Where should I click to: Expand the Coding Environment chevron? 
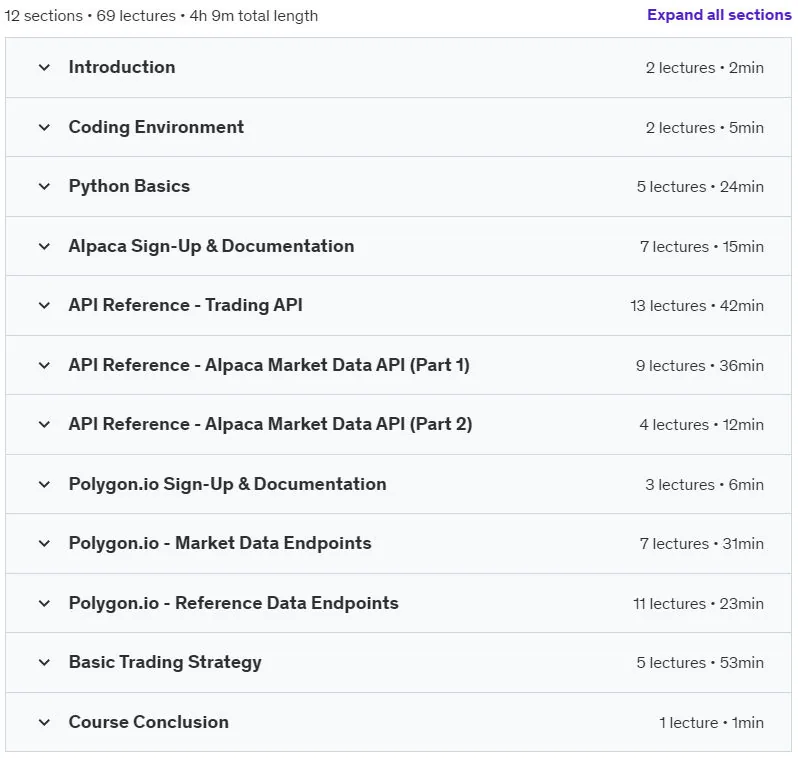(44, 127)
